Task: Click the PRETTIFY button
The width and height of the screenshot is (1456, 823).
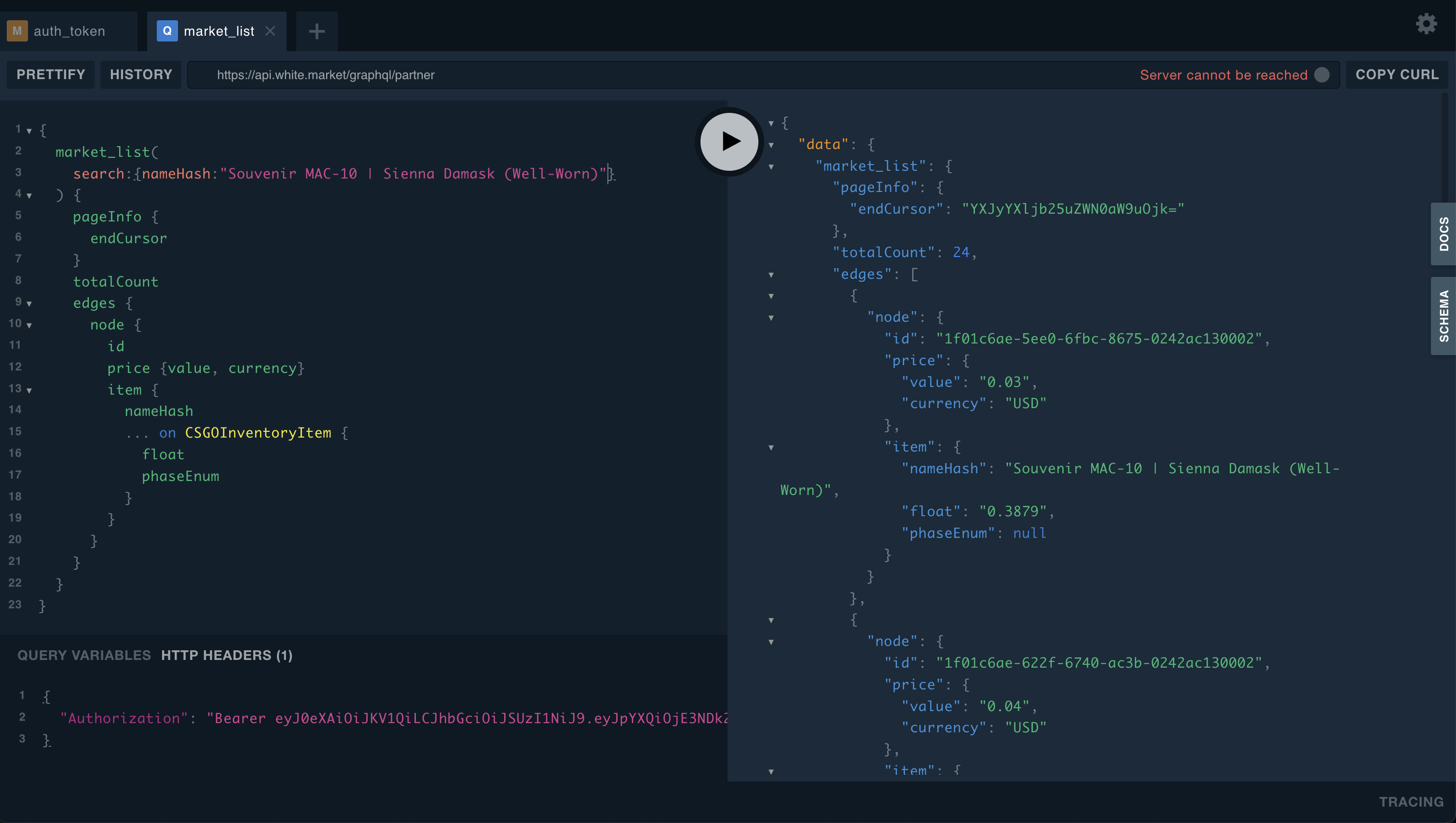Action: (51, 75)
